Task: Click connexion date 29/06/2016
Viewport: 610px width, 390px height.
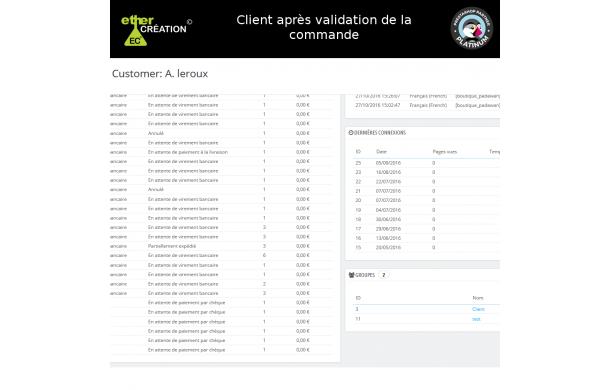Action: [388, 229]
